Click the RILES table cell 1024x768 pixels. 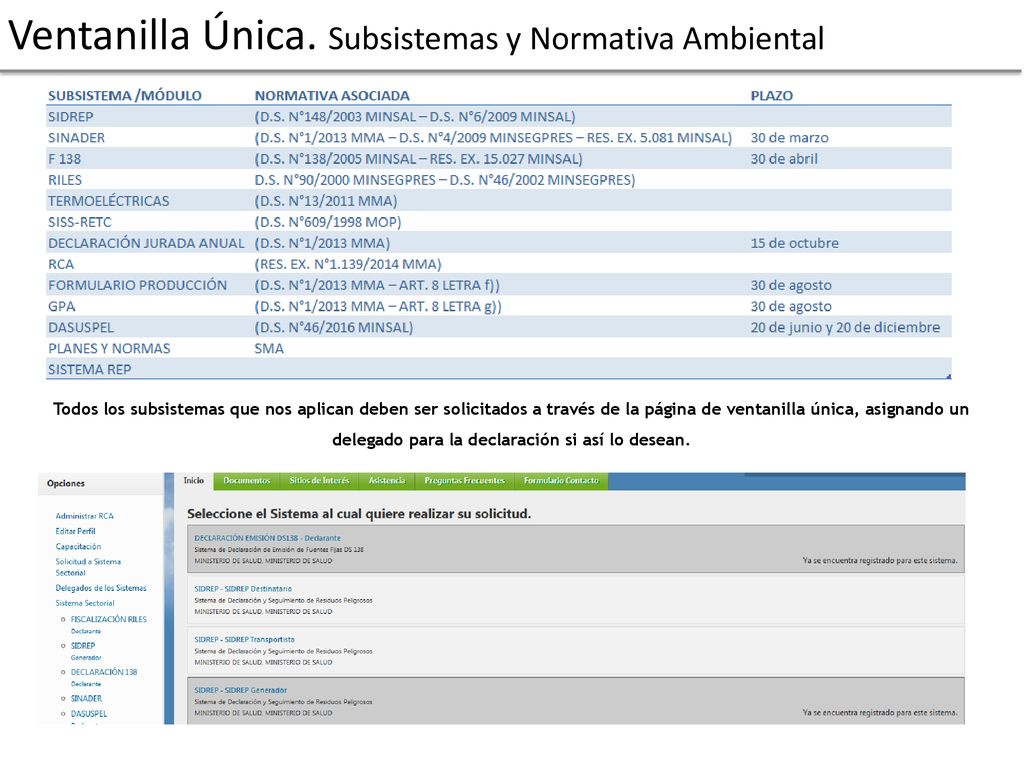[x=65, y=180]
